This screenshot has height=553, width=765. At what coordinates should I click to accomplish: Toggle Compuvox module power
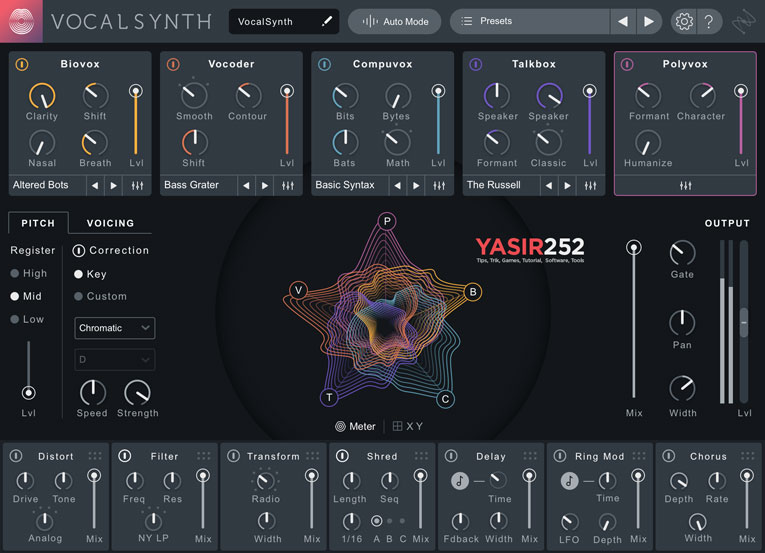(324, 64)
